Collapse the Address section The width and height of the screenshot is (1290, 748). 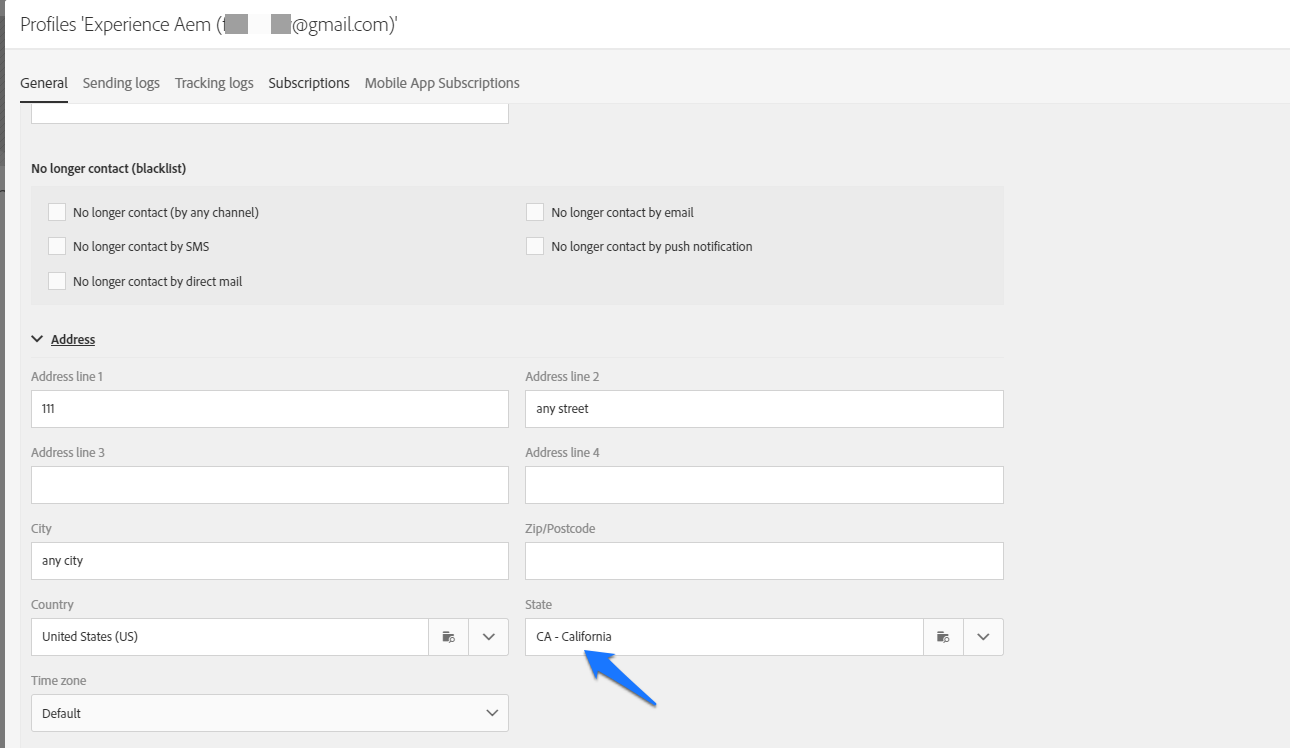[37, 338]
